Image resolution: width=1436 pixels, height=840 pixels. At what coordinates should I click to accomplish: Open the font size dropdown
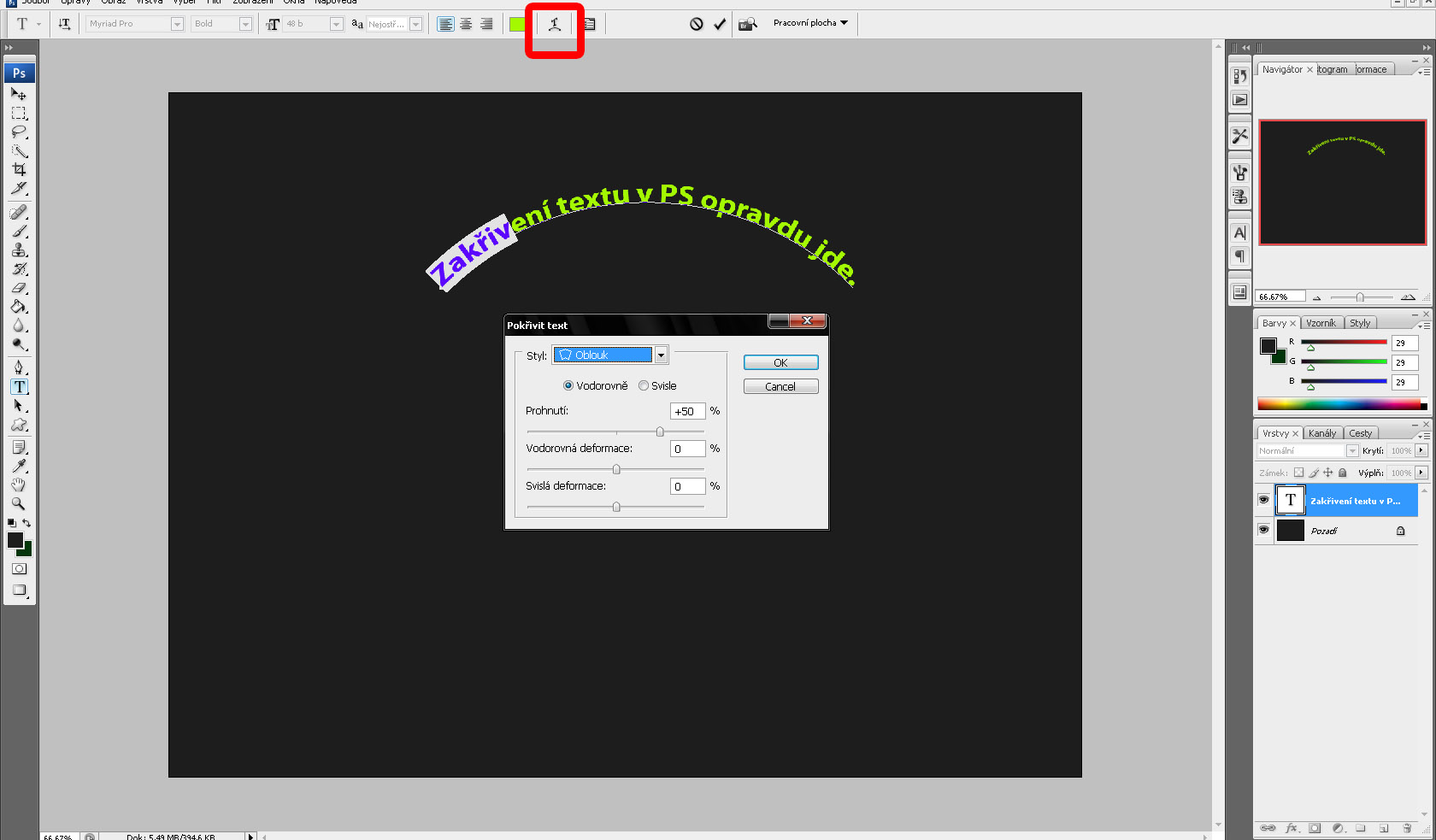point(336,24)
